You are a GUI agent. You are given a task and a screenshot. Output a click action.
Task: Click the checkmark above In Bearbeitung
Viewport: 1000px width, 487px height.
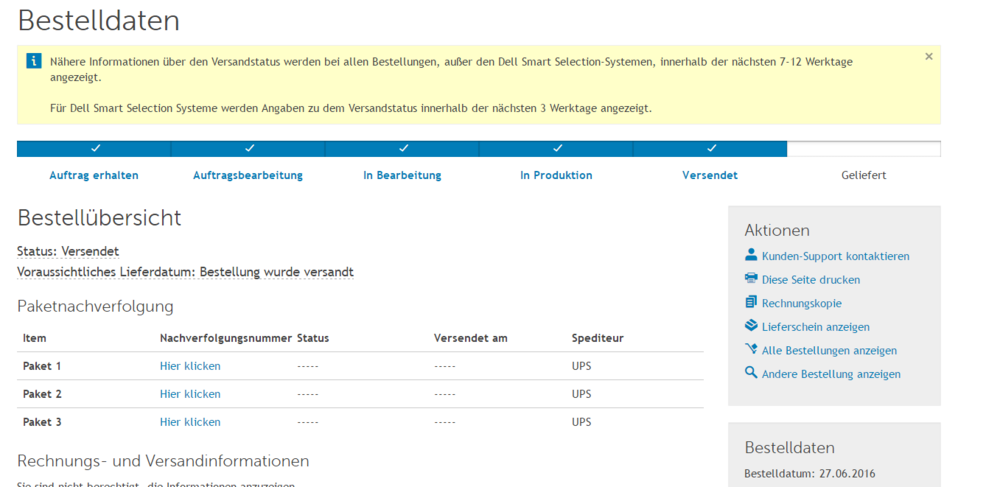coord(403,148)
